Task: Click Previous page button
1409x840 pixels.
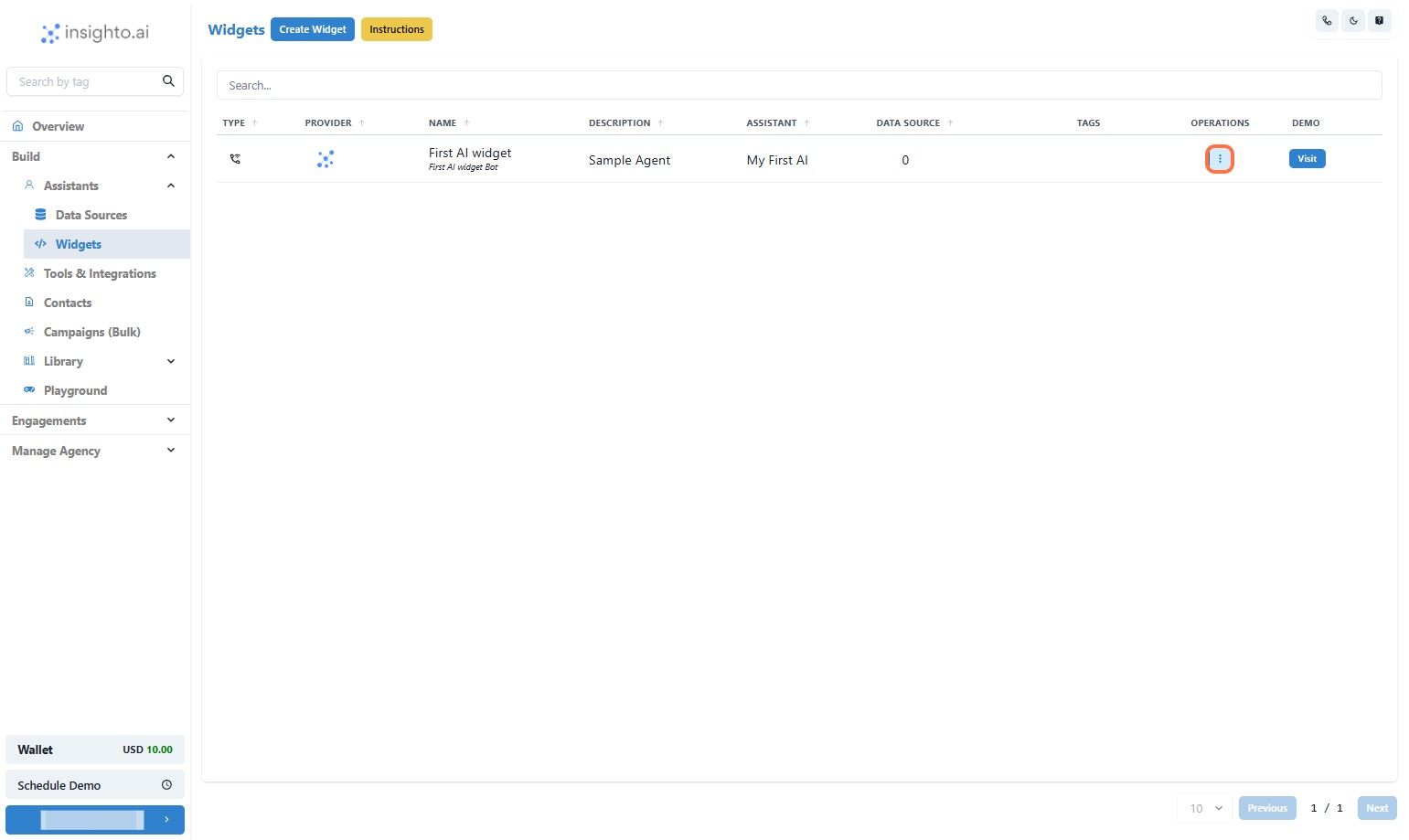Action: pyautogui.click(x=1267, y=808)
